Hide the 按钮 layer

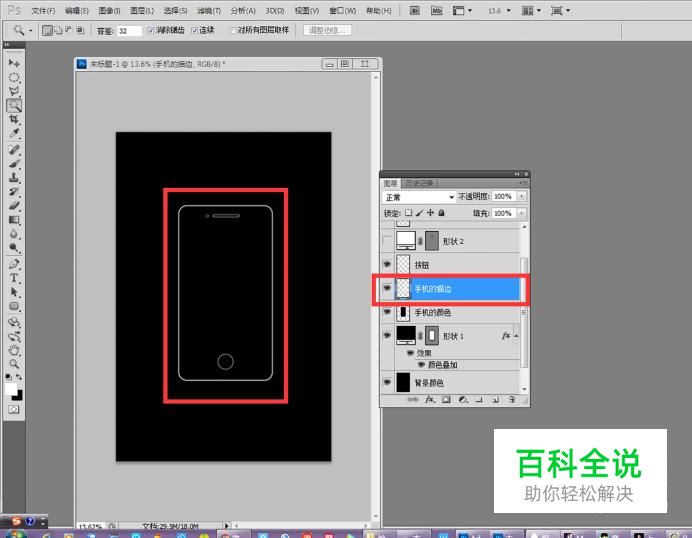(x=387, y=264)
